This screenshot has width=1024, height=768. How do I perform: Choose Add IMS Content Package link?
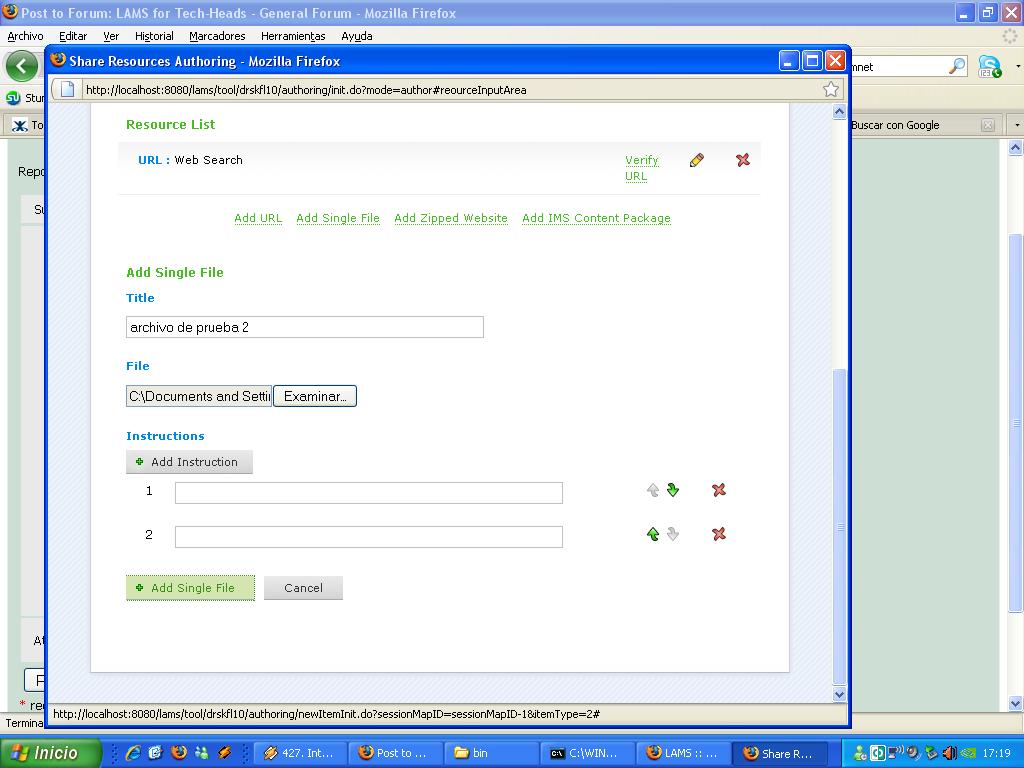point(596,218)
